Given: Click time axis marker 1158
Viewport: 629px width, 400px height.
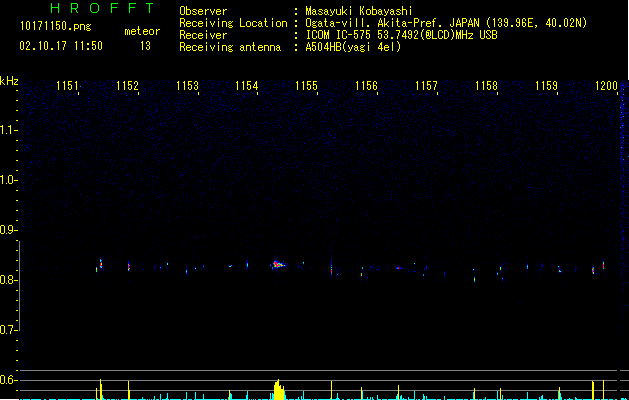Looking at the screenshot, I should pyautogui.click(x=486, y=86).
